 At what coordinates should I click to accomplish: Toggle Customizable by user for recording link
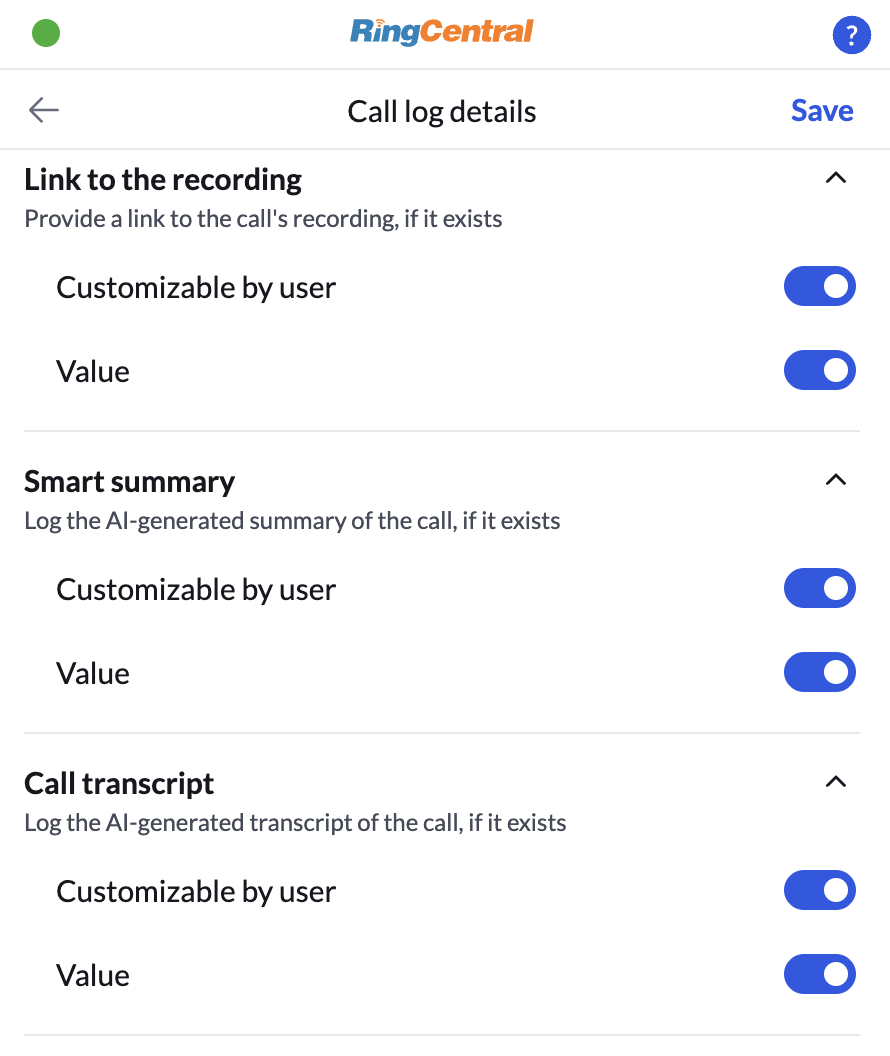click(819, 286)
